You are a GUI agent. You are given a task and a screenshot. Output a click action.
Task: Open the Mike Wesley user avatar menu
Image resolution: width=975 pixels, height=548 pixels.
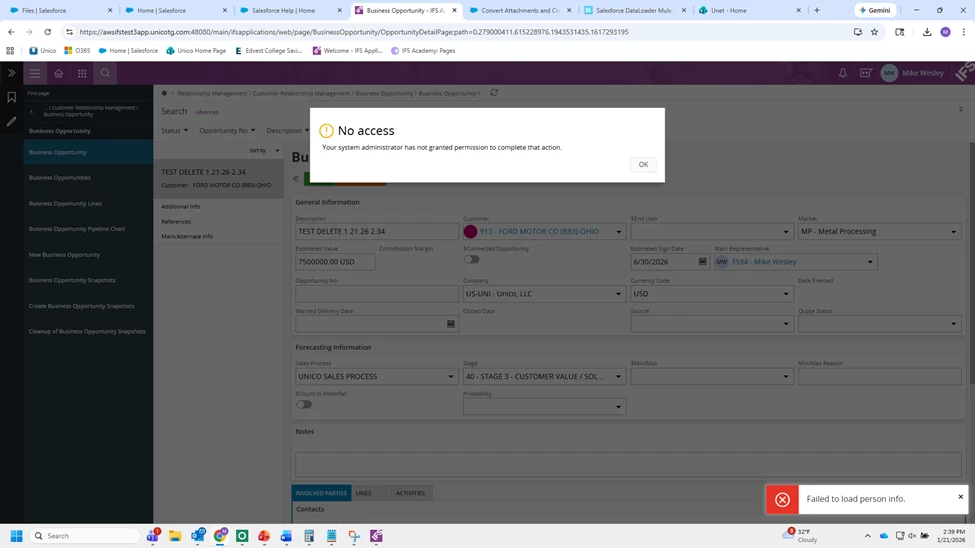click(x=889, y=73)
